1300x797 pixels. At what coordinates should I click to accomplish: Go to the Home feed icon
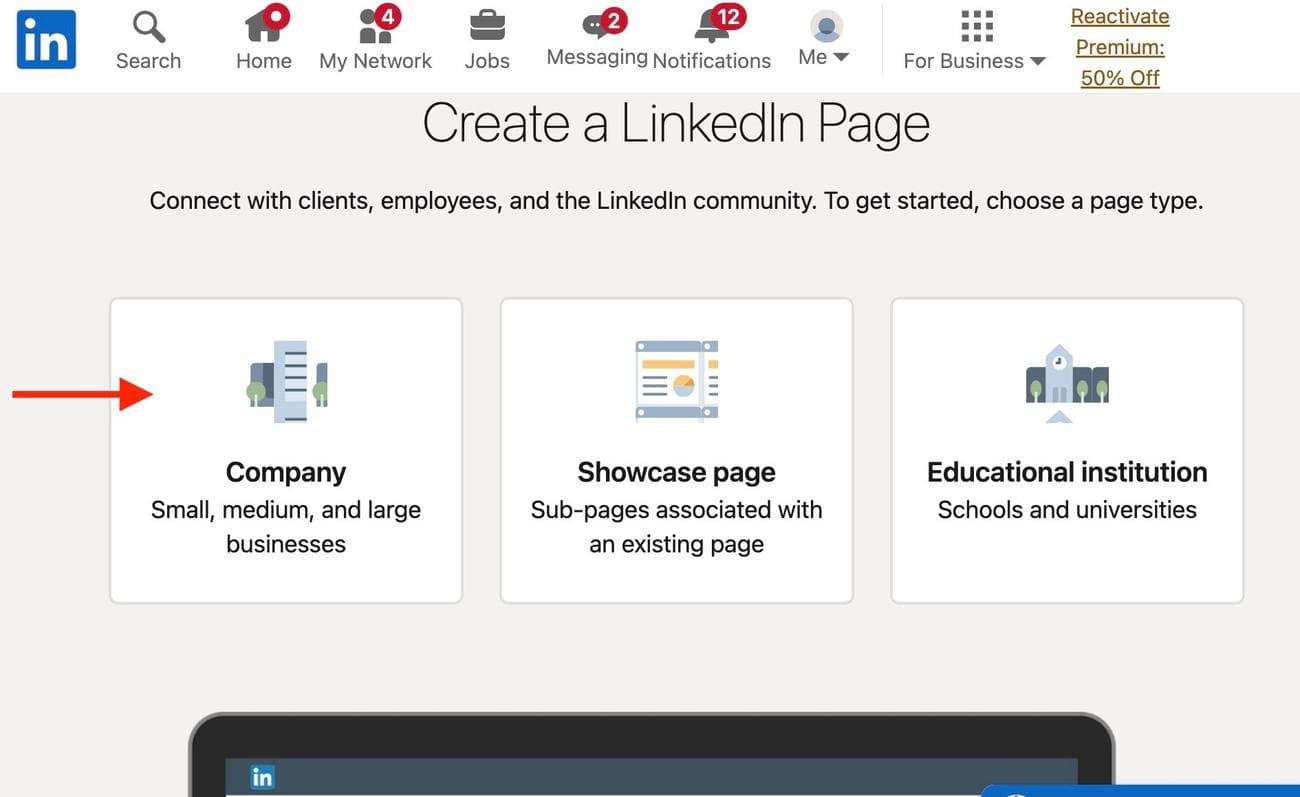(264, 26)
